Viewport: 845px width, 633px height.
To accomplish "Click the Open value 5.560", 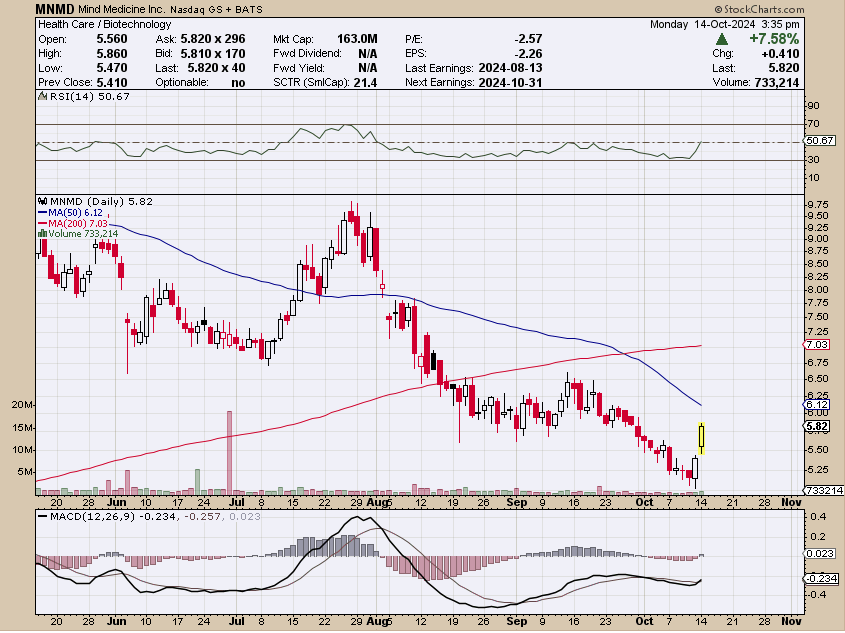I will [112, 39].
